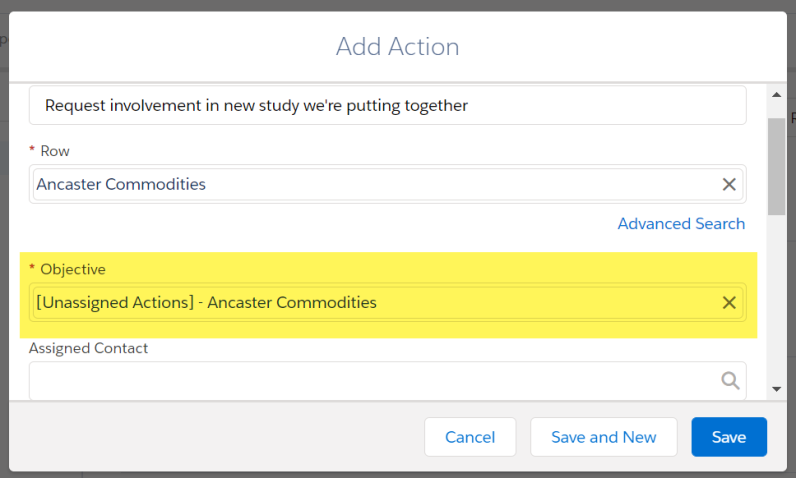
Task: Click the scrollbar track below the thumb
Action: click(776, 299)
